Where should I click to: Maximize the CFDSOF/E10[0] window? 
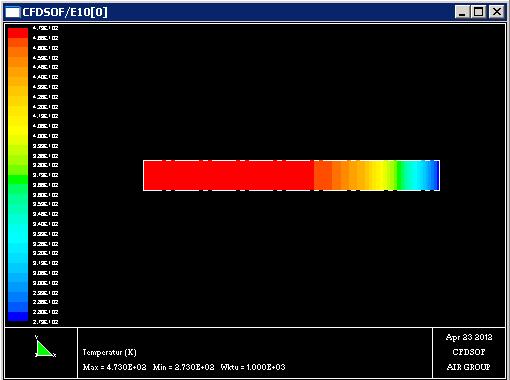pos(478,12)
